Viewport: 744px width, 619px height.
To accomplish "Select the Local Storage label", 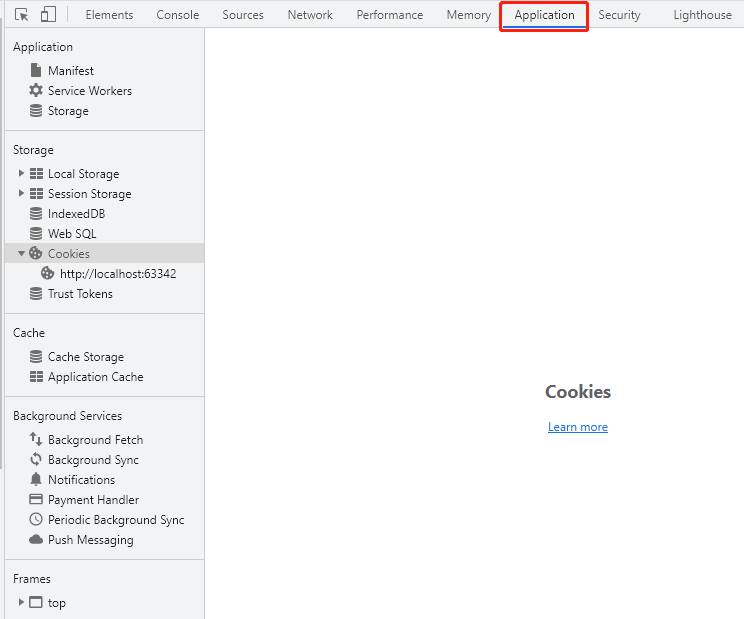I will 84,174.
